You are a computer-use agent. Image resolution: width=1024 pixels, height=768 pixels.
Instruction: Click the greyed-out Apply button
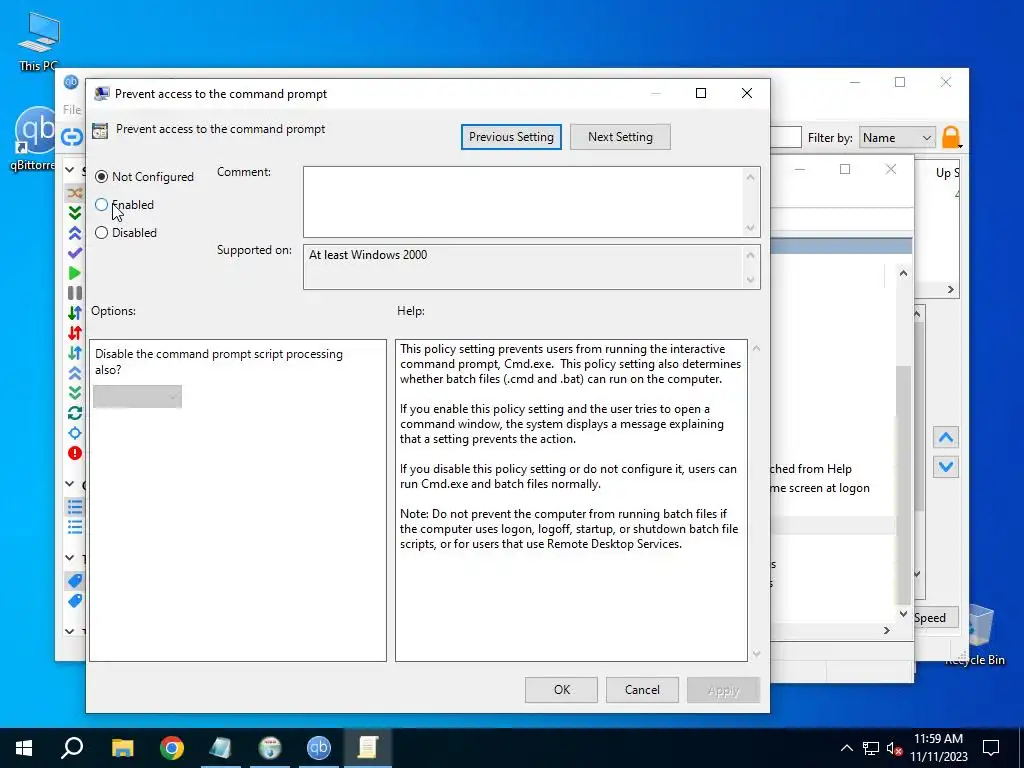point(723,690)
